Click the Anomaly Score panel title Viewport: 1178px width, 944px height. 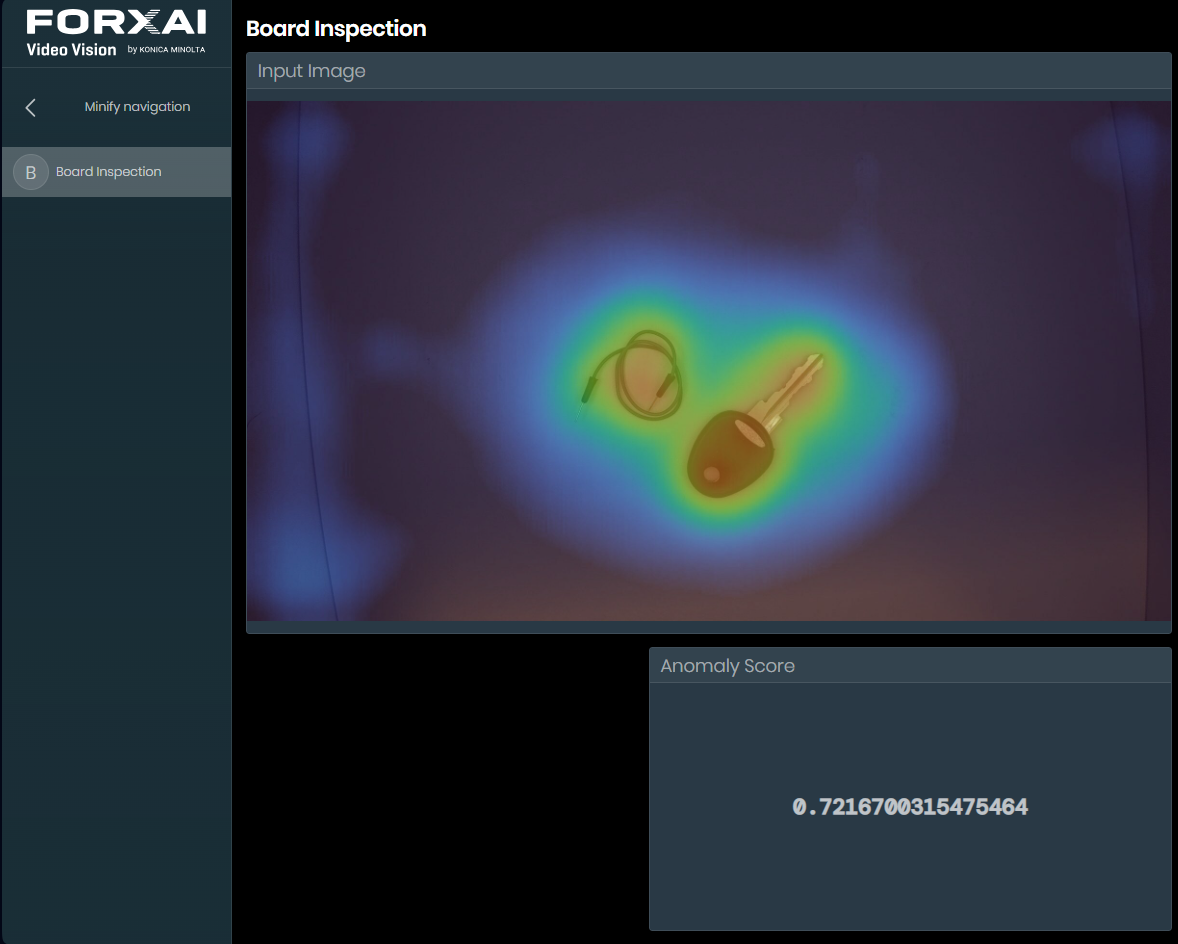pyautogui.click(x=727, y=666)
